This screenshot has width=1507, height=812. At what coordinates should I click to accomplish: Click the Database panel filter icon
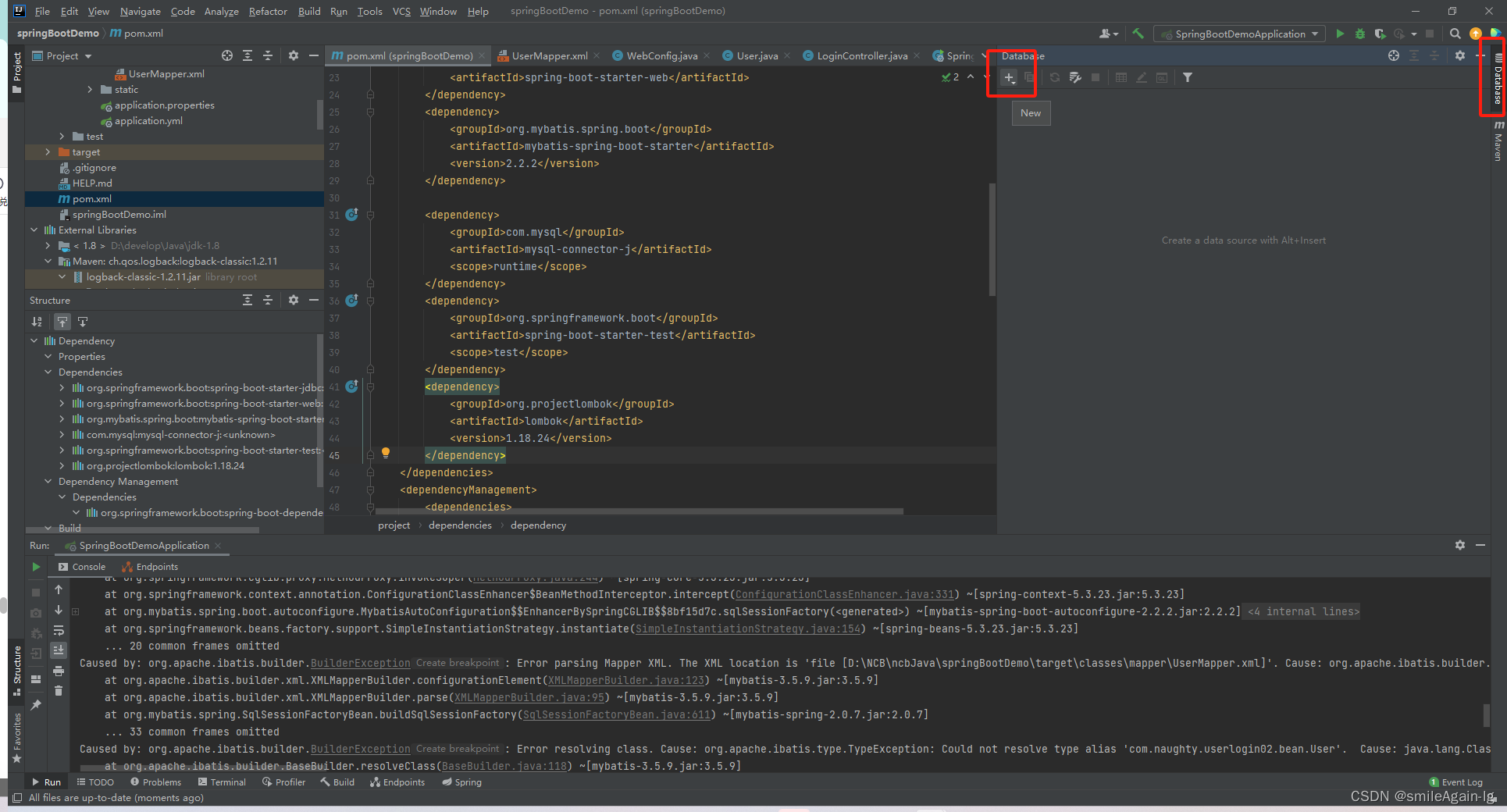pyautogui.click(x=1187, y=78)
